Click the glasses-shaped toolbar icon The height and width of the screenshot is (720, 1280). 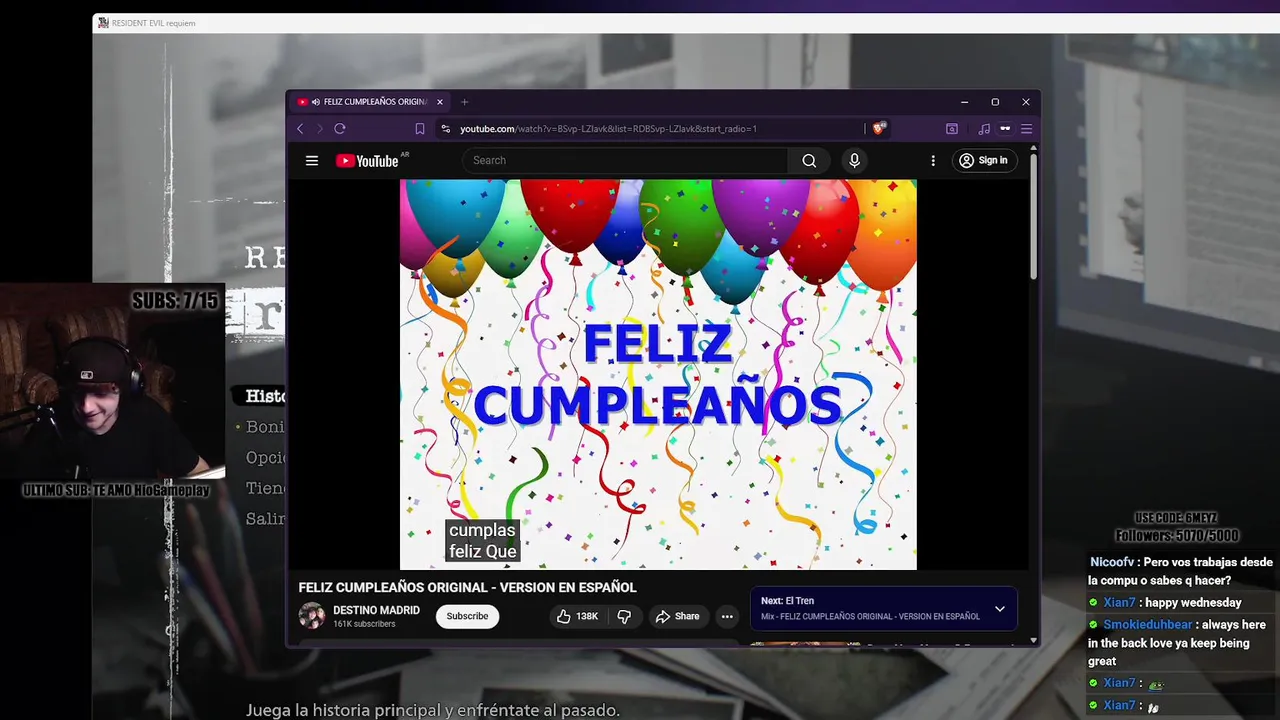1005,129
